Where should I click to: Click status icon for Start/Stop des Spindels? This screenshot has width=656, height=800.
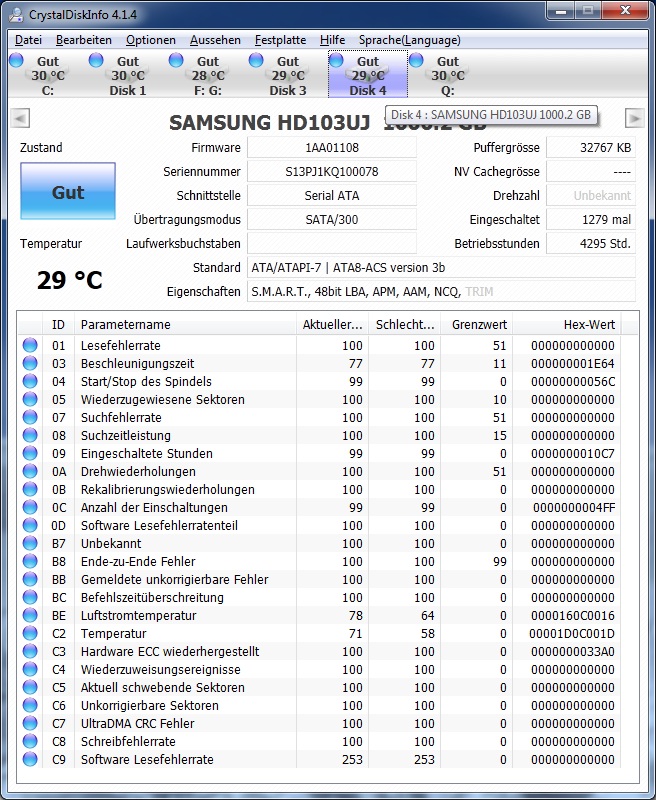(x=30, y=381)
